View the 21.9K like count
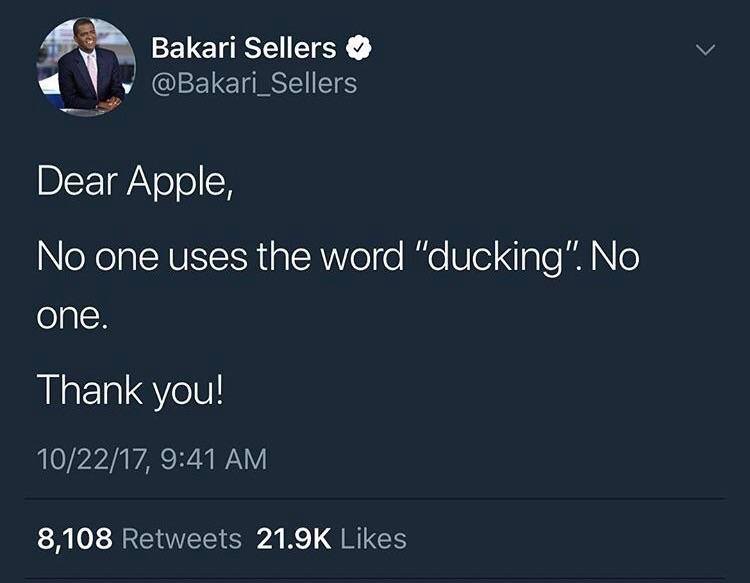 pyautogui.click(x=294, y=539)
